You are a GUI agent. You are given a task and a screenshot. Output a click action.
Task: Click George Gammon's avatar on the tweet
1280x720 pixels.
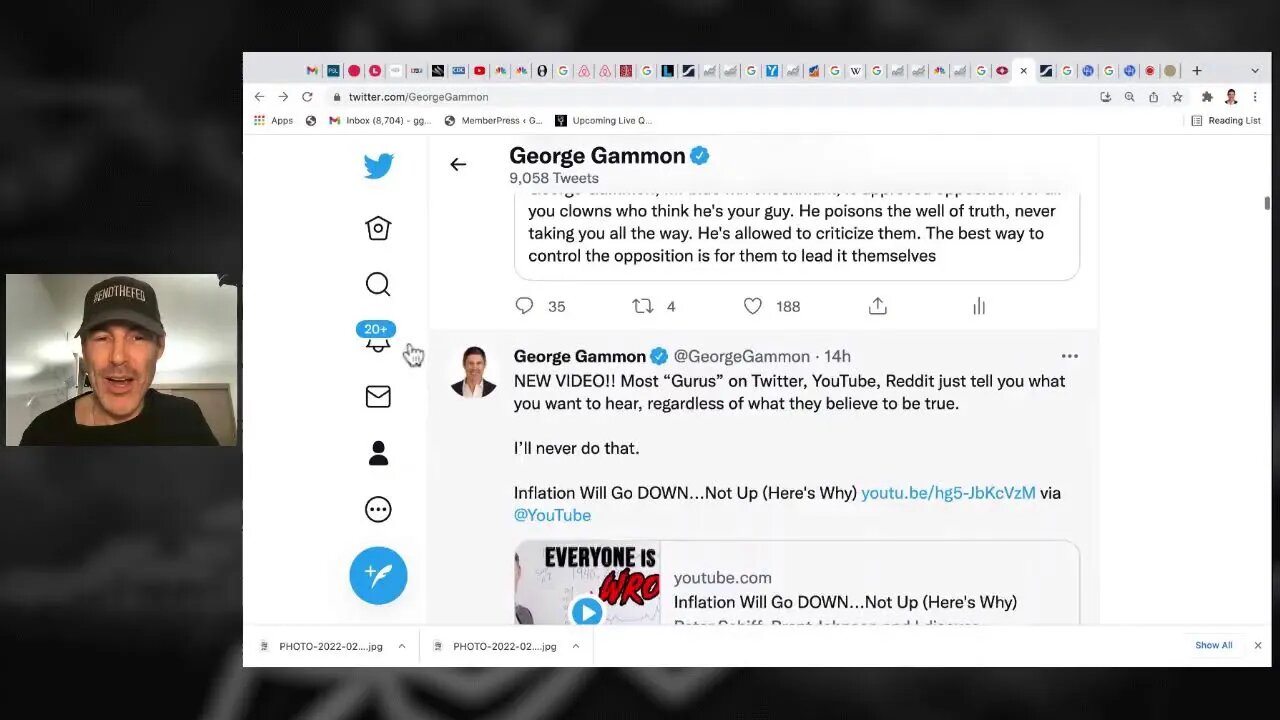pos(474,372)
